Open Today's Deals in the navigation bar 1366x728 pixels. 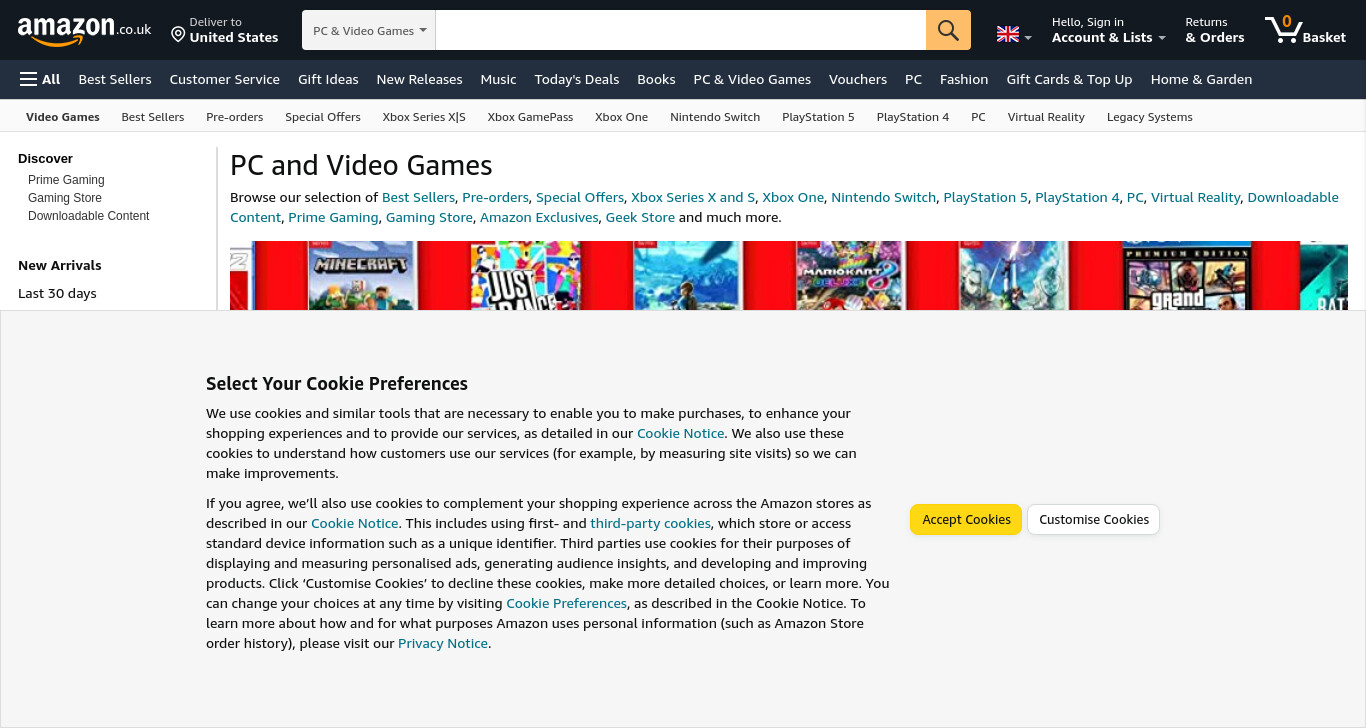coord(577,79)
